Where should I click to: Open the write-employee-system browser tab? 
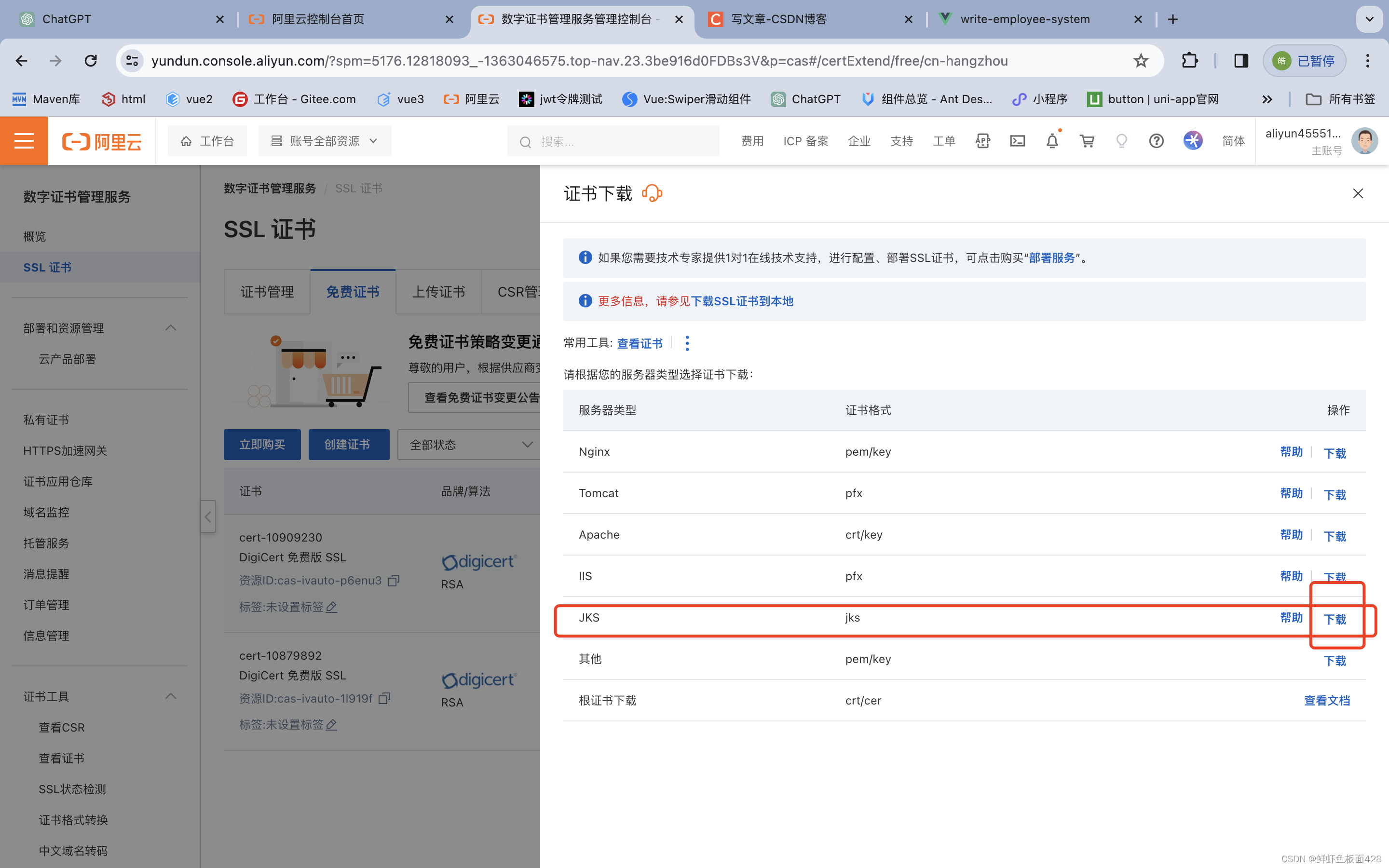[1039, 19]
